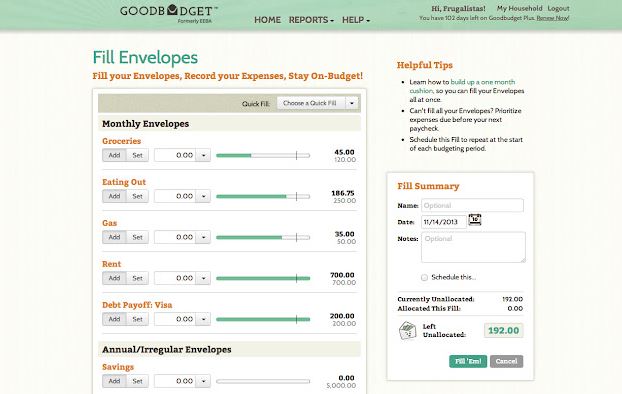This screenshot has height=394, width=622.
Task: Click the 192.00 Left Unallocated value
Action: [x=503, y=331]
